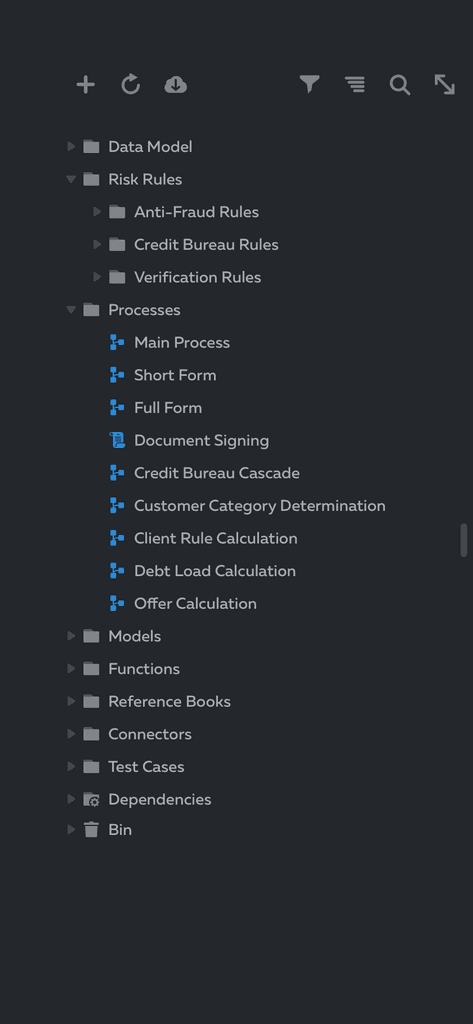Click the collapse-all lines icon
The height and width of the screenshot is (1024, 473).
[355, 84]
